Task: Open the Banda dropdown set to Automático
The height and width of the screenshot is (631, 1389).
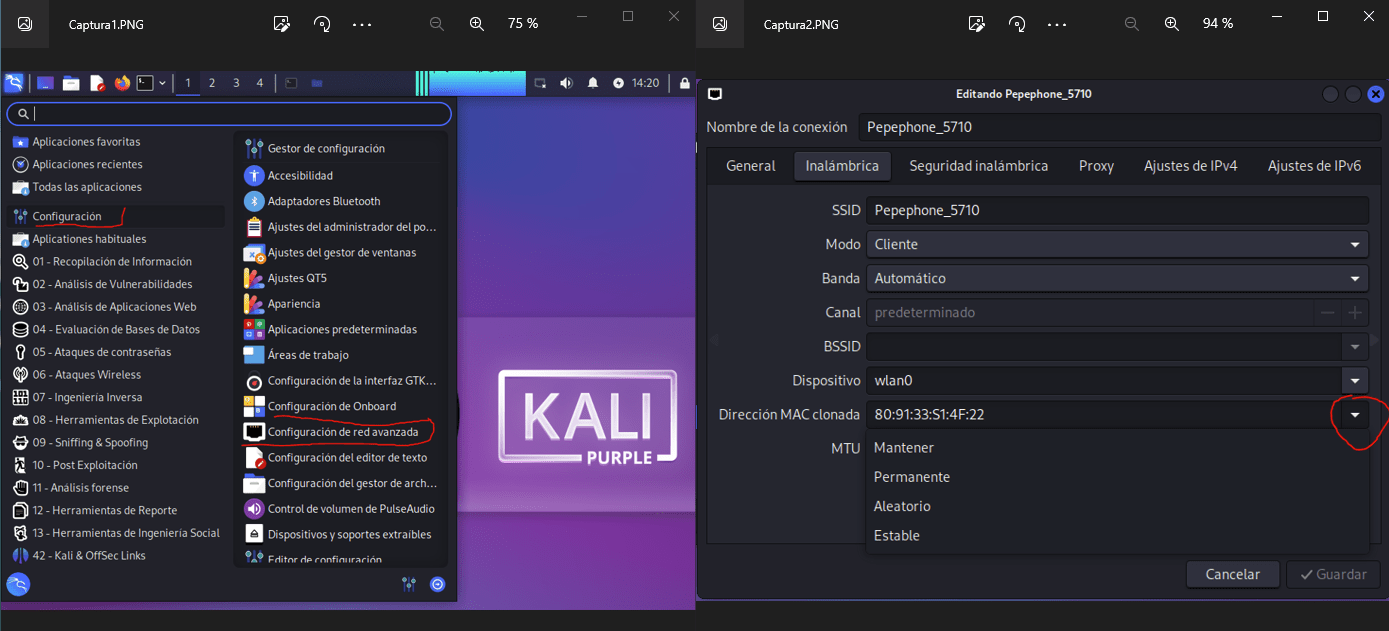Action: pos(1355,278)
